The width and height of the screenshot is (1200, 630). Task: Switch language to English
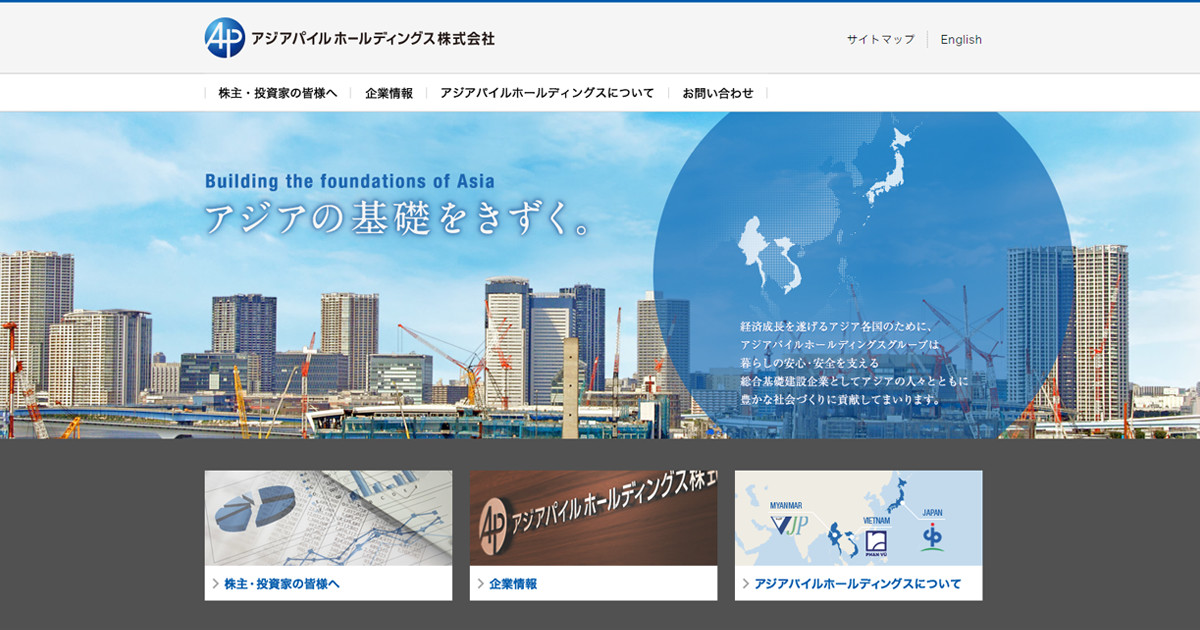tap(961, 40)
